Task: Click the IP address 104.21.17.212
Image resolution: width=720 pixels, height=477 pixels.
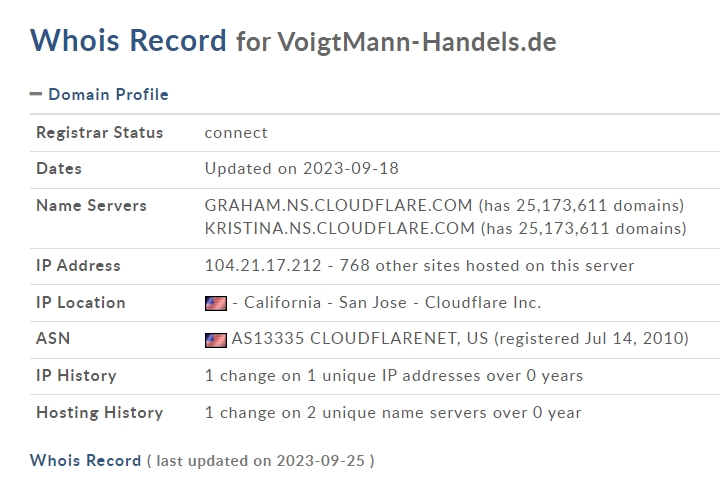Action: click(x=263, y=265)
